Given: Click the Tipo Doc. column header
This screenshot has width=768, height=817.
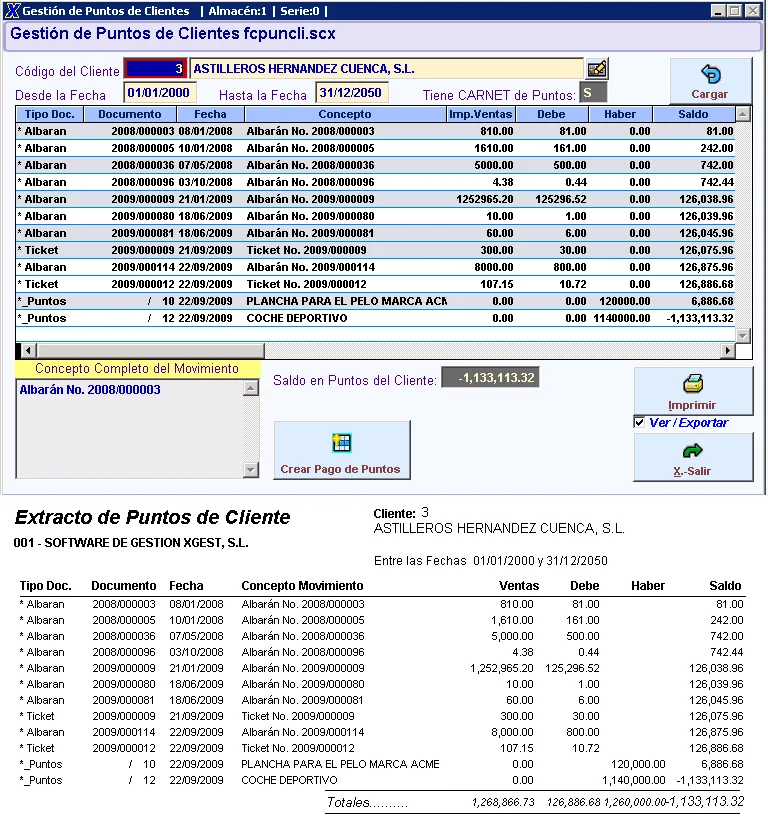Looking at the screenshot, I should click(49, 114).
